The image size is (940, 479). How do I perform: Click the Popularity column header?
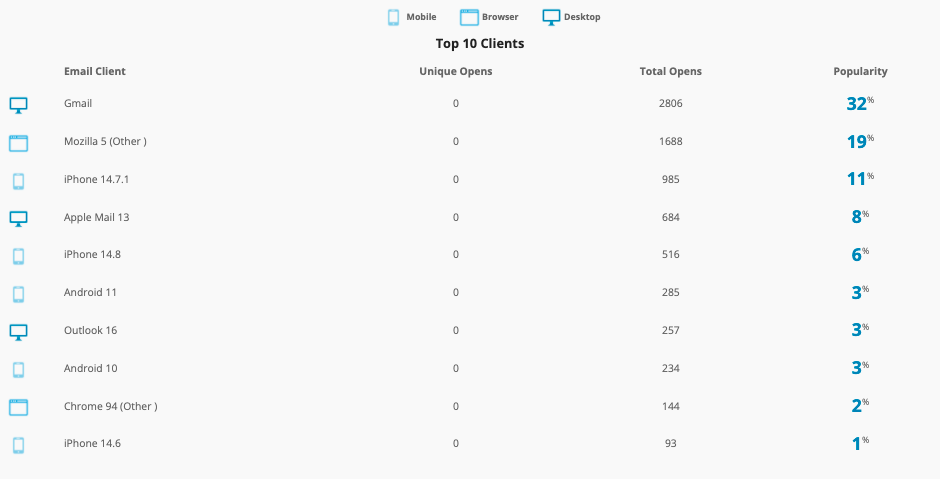(860, 71)
